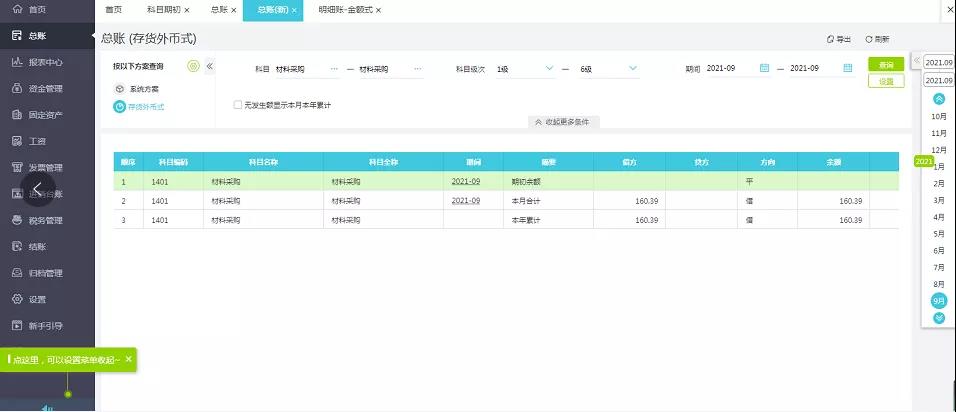The image size is (956, 412).
Task: Open start period calendar picker icon
Action: [764, 68]
